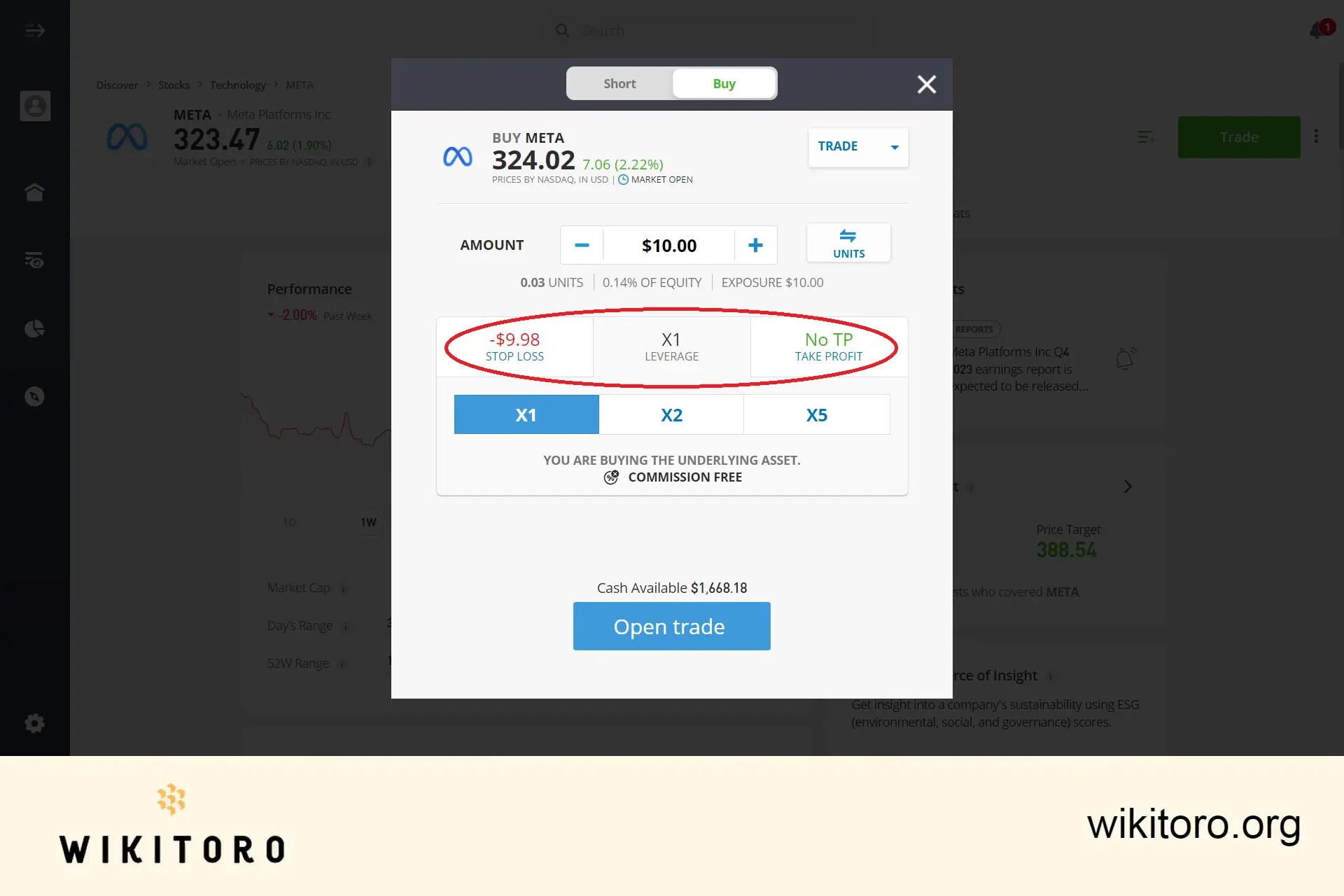Image resolution: width=1344 pixels, height=896 pixels.
Task: Switch to the Short tab
Action: click(619, 83)
